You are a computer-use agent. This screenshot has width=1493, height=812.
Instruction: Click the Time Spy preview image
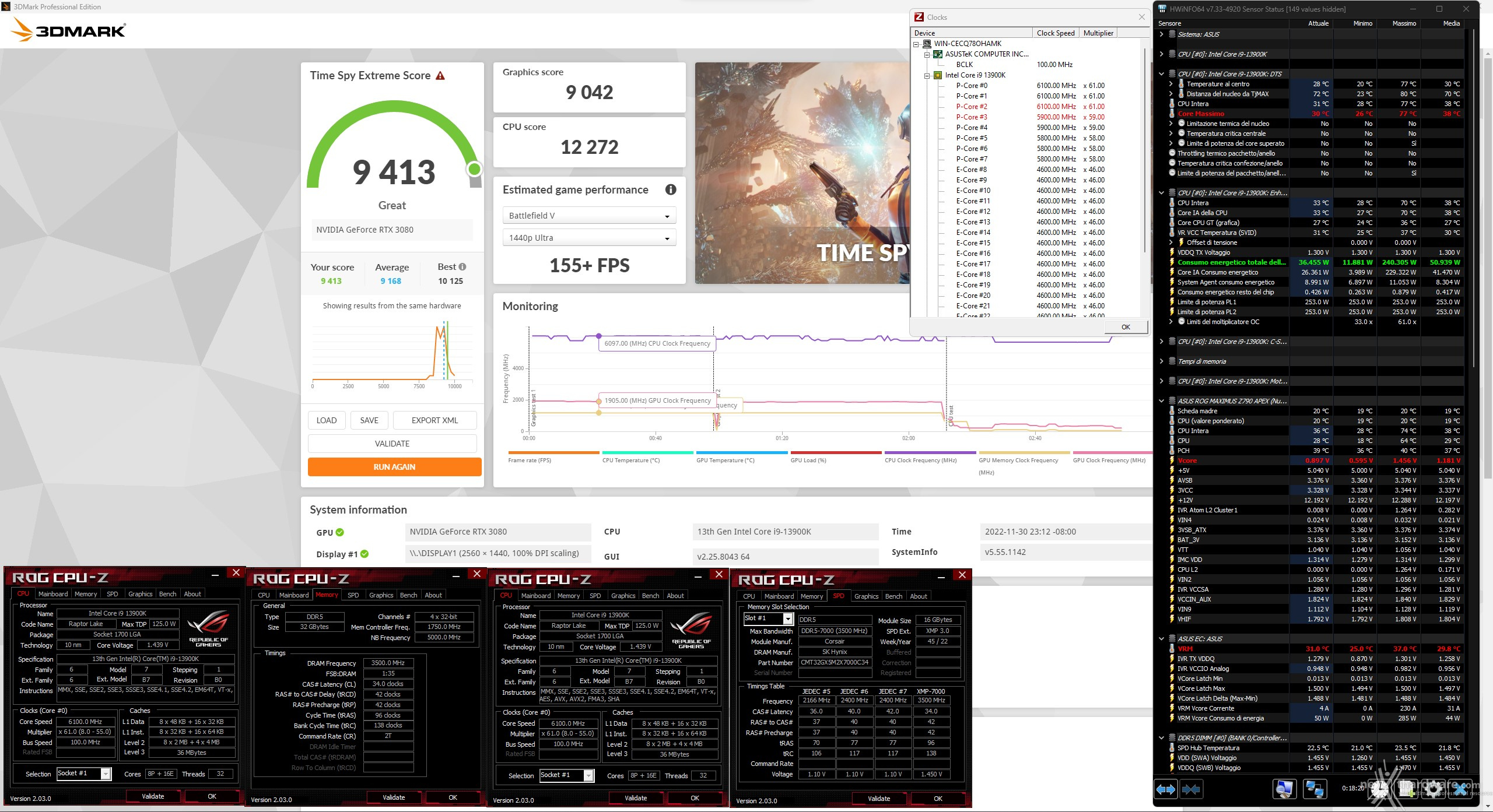pos(802,173)
